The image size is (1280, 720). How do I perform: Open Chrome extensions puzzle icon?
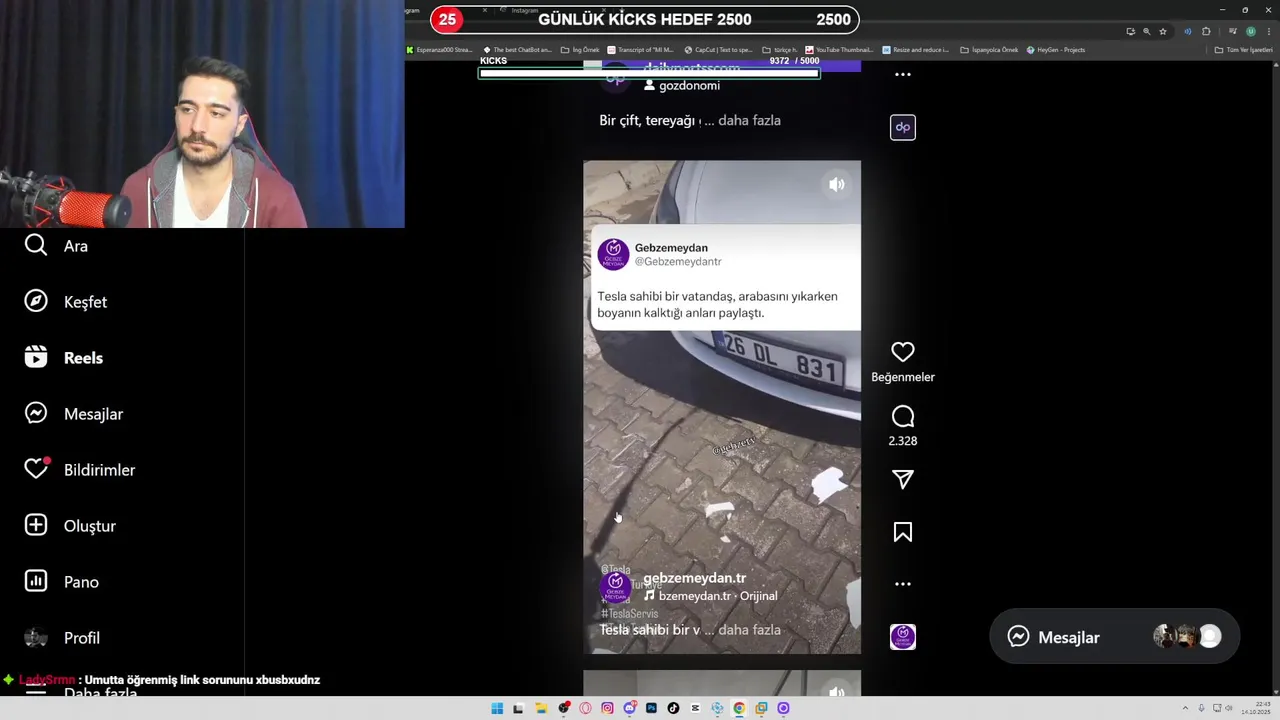click(1206, 31)
